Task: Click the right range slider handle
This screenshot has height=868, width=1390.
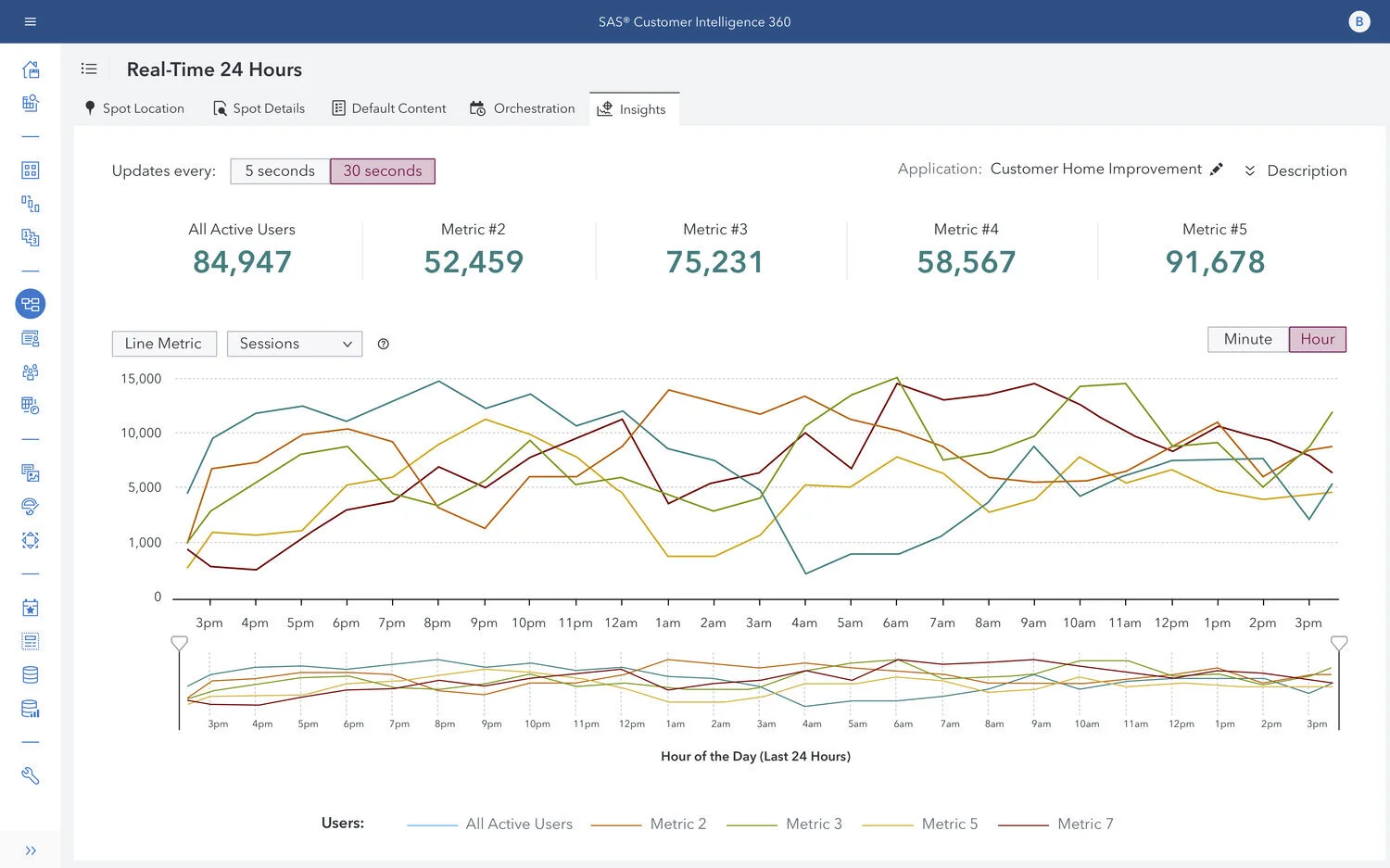Action: 1339,643
